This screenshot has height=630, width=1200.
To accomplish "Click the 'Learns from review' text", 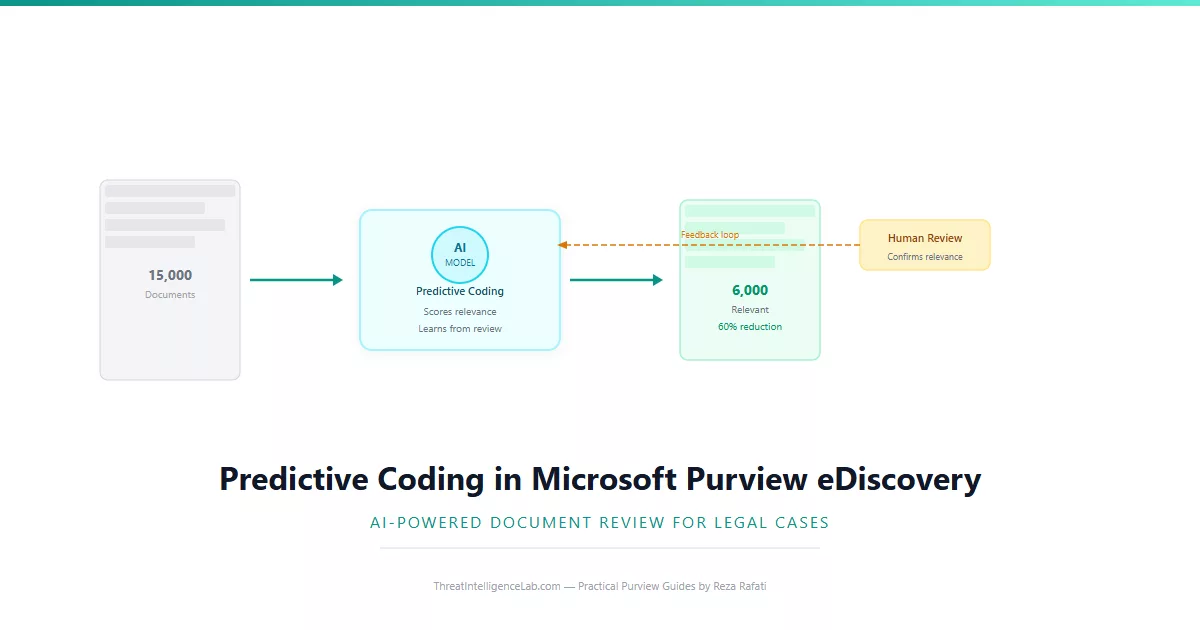I will 460,329.
